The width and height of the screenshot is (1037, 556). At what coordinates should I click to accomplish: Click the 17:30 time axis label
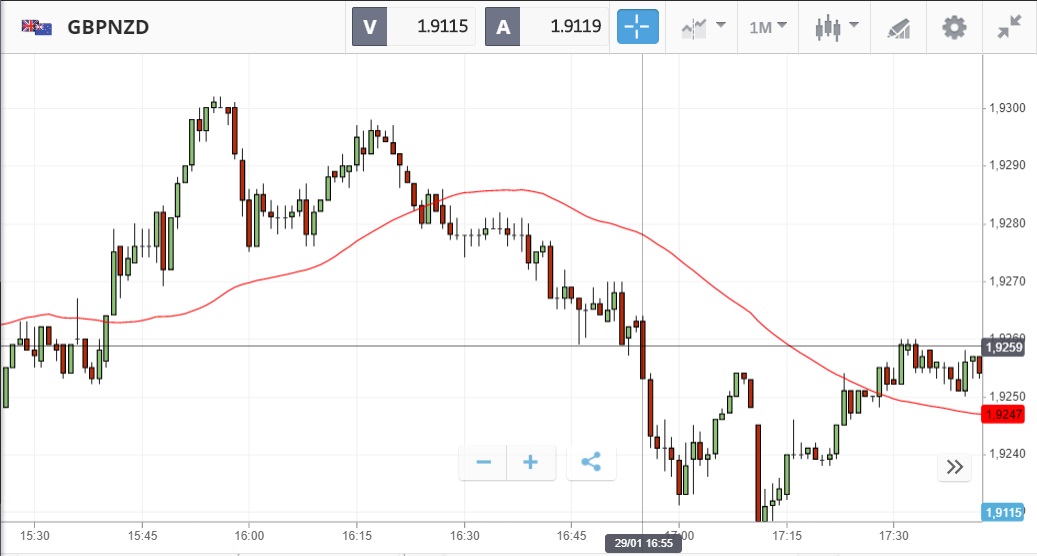tap(893, 536)
